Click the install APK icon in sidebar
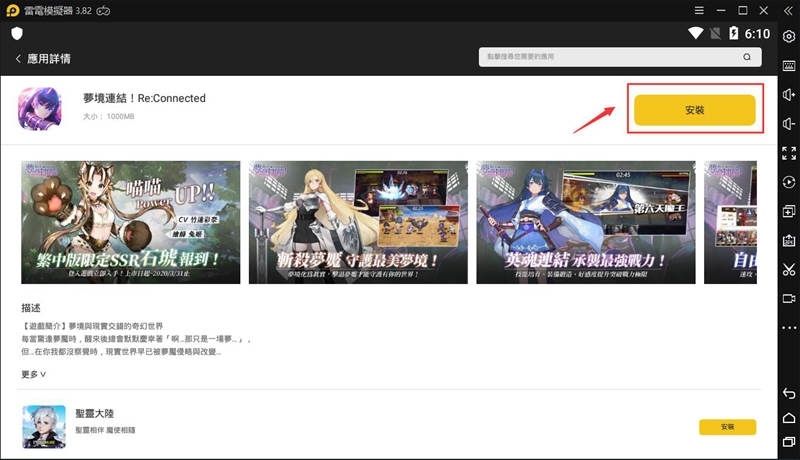The height and width of the screenshot is (460, 800). pos(789,240)
